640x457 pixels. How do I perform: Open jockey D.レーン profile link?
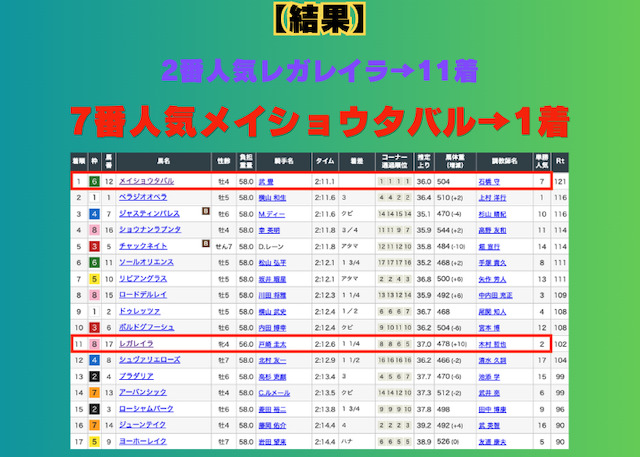(271, 245)
